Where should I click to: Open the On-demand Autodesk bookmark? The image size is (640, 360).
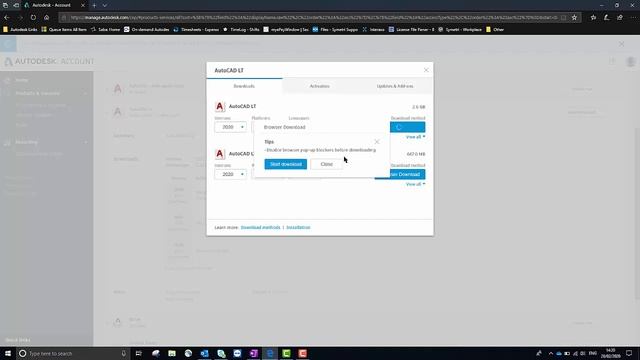pos(147,29)
